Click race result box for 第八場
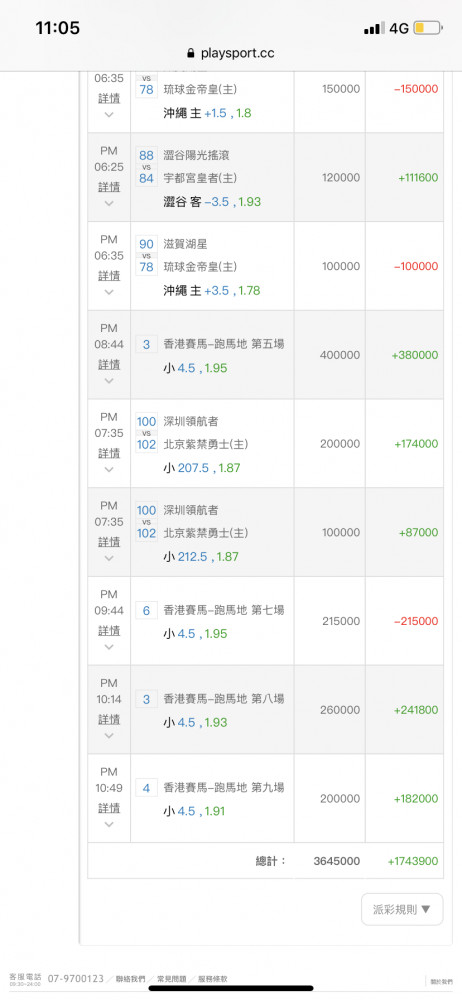This screenshot has height=1000, width=462. pos(146,700)
